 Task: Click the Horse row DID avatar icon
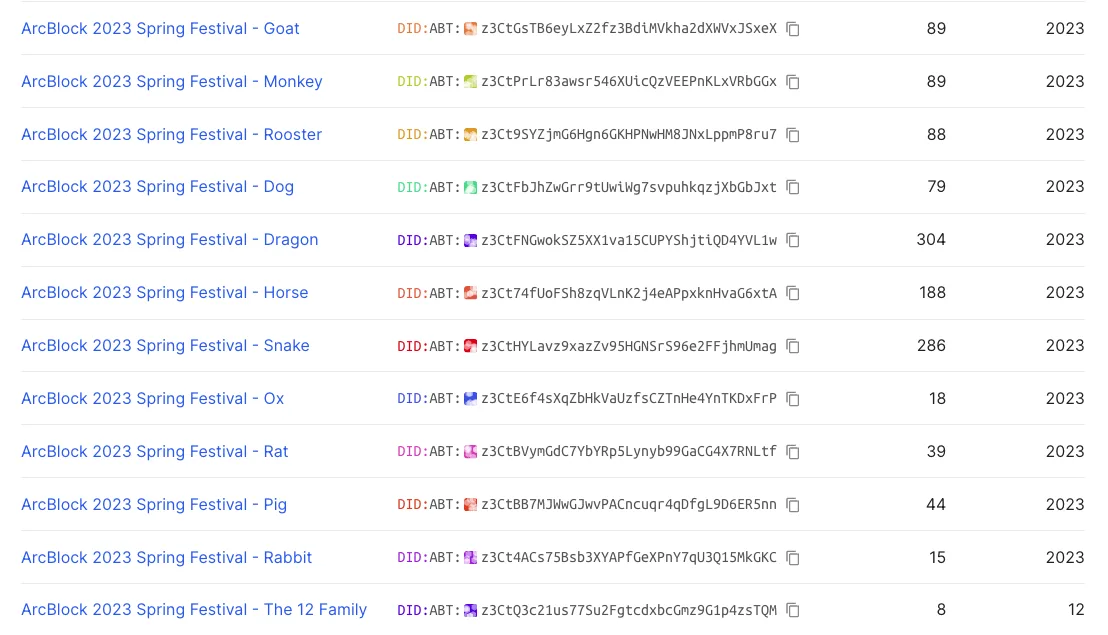coord(470,293)
